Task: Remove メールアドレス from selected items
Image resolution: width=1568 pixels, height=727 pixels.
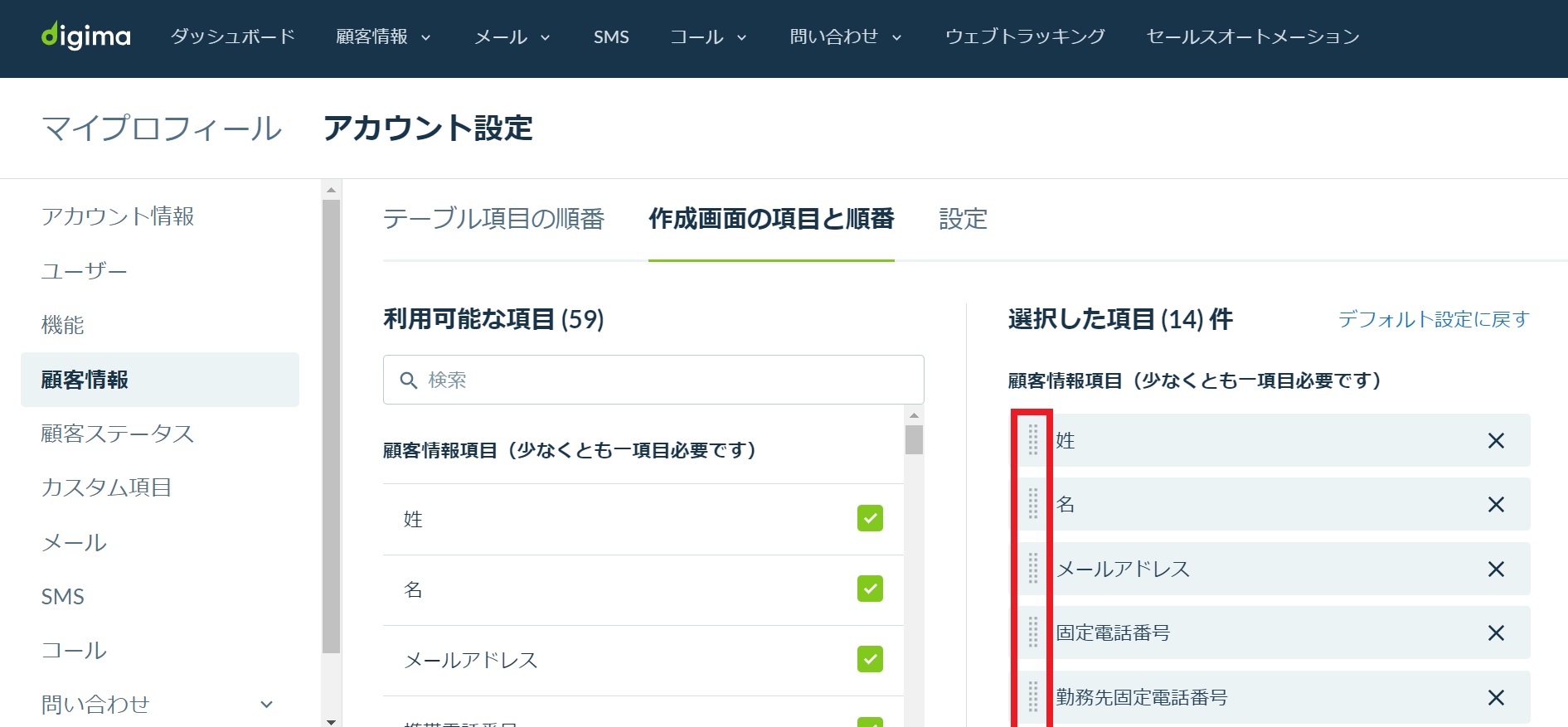Action: 1495,569
